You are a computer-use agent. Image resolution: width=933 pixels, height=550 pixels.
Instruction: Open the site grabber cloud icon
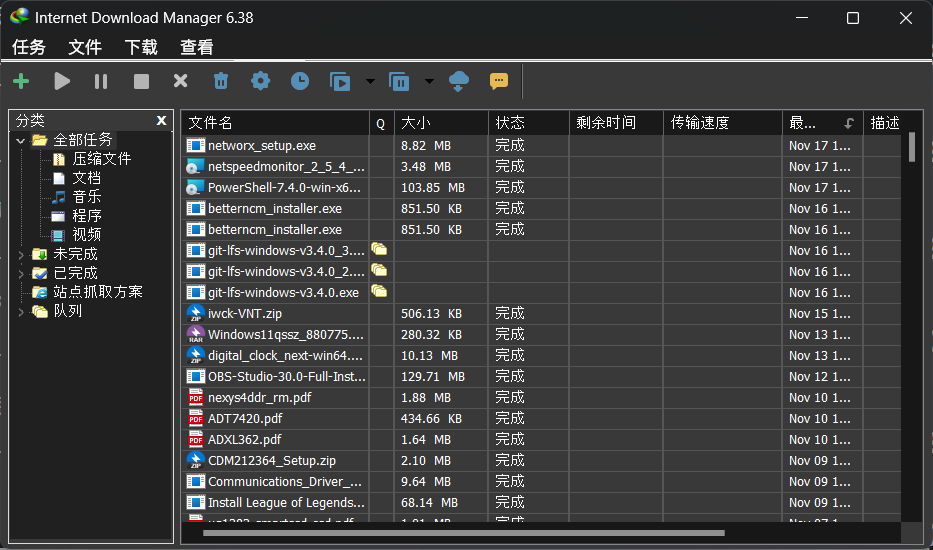point(459,81)
